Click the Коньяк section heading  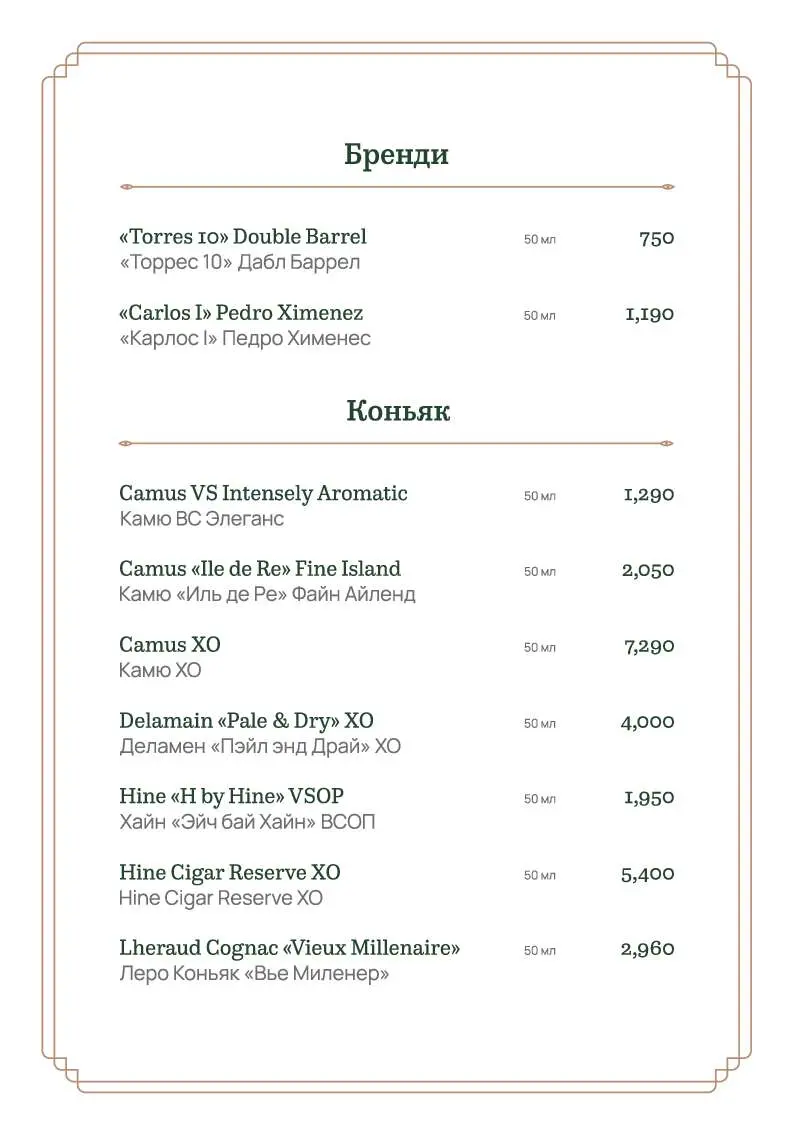(398, 410)
